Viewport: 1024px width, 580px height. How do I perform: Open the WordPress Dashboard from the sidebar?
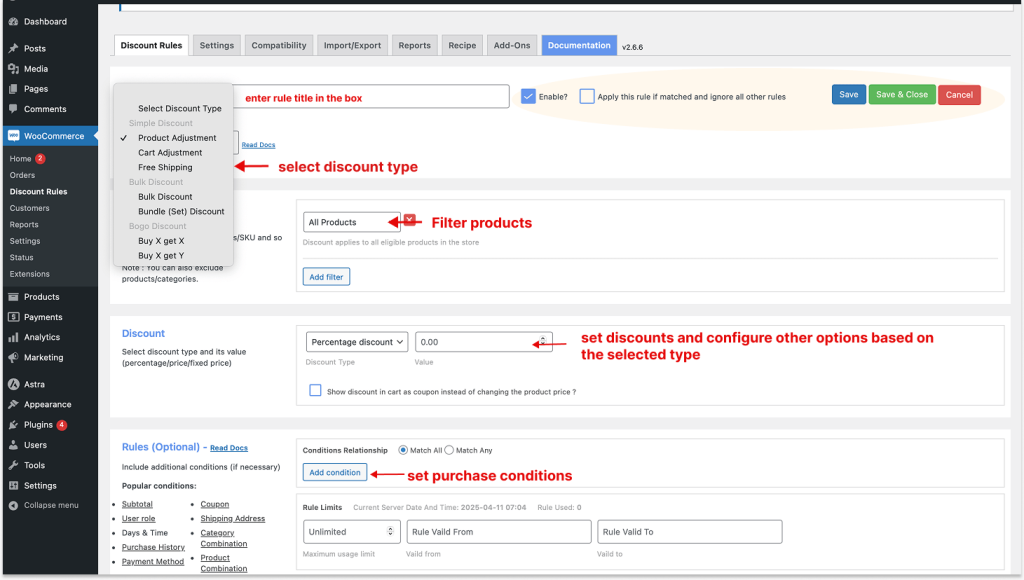tap(45, 20)
